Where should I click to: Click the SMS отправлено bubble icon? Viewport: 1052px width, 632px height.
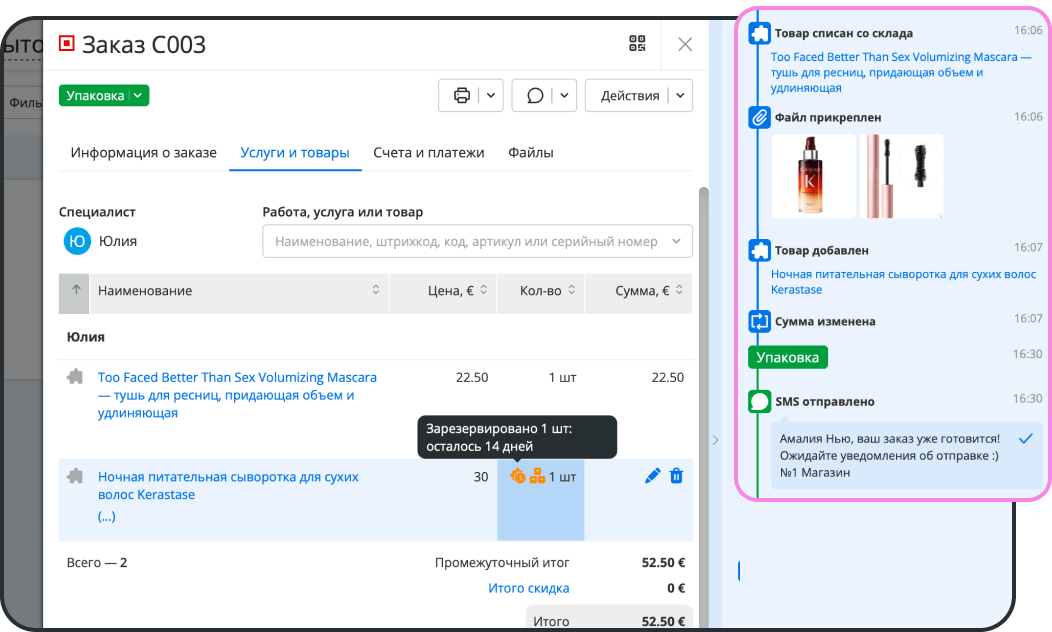(759, 401)
